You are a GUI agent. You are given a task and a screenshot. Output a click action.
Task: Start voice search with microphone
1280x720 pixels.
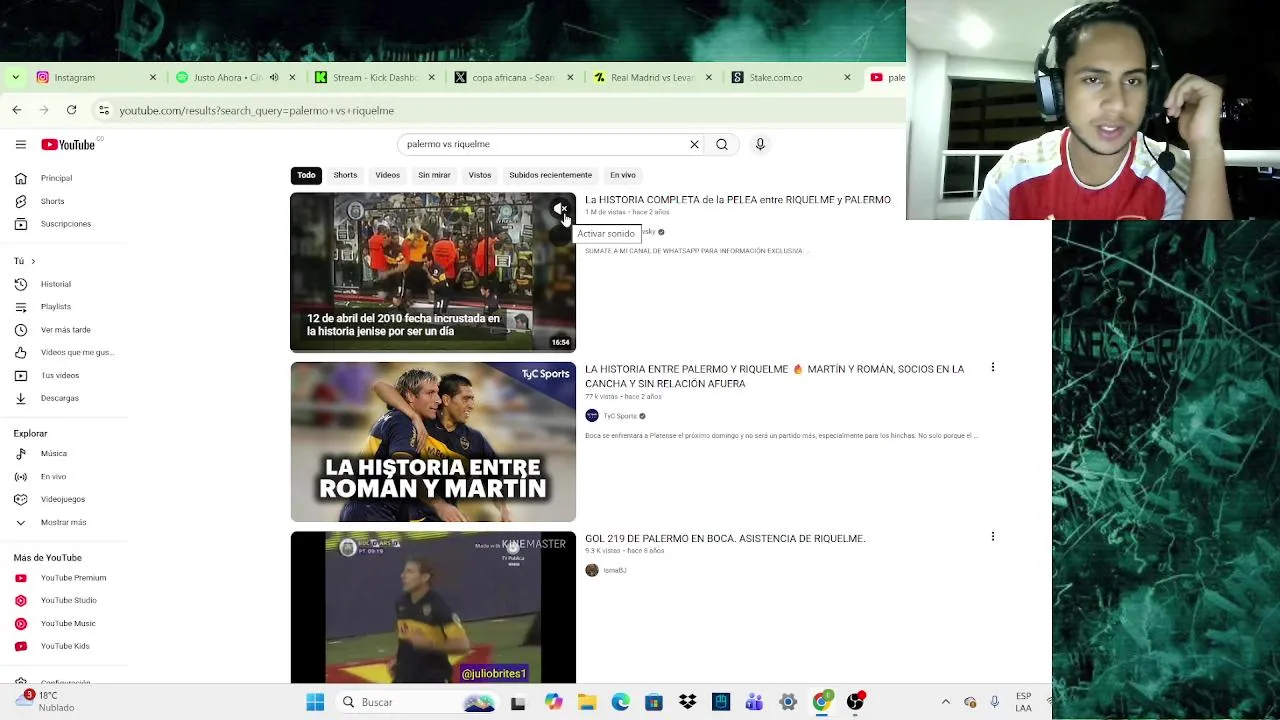(x=760, y=144)
